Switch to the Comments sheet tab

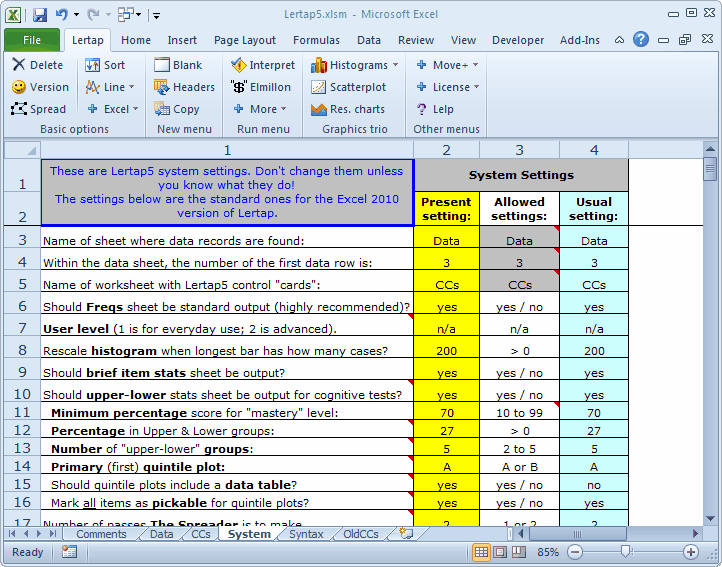(x=101, y=534)
